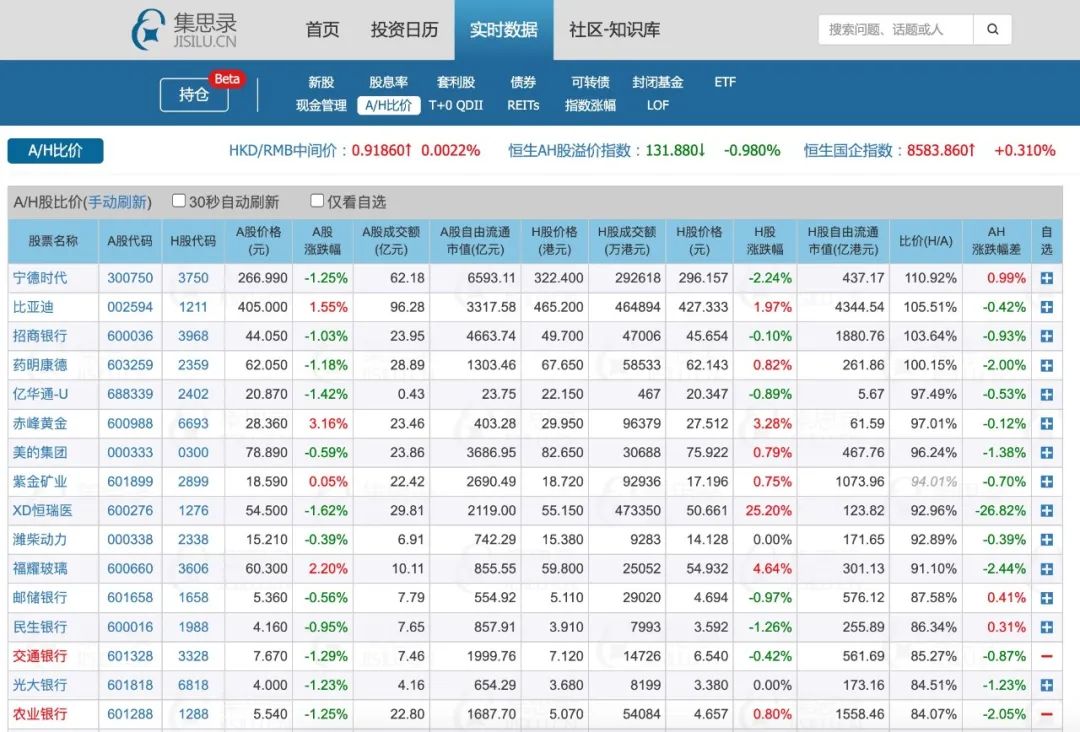
Task: Add 潍柴动力 to watchlist with plus icon
Action: pos(1046,540)
